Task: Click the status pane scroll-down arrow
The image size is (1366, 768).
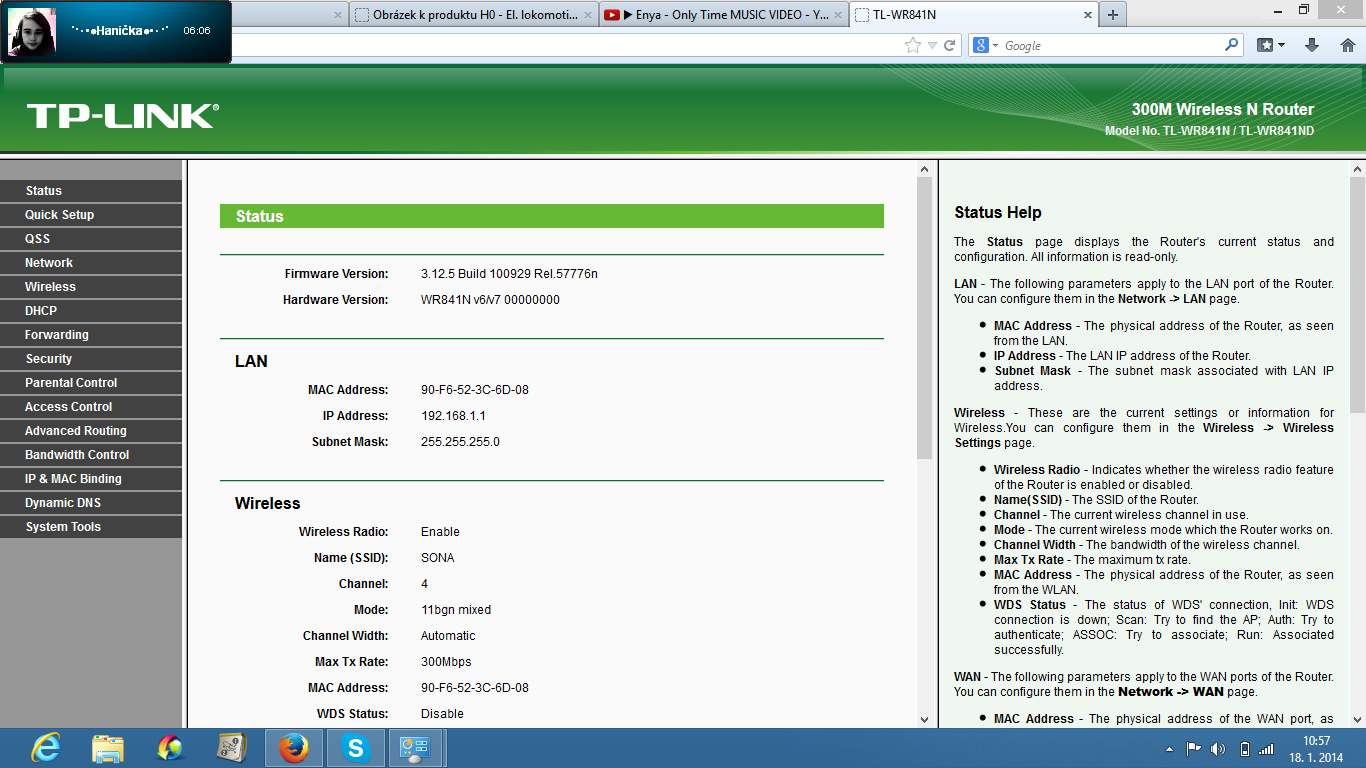Action: 924,718
